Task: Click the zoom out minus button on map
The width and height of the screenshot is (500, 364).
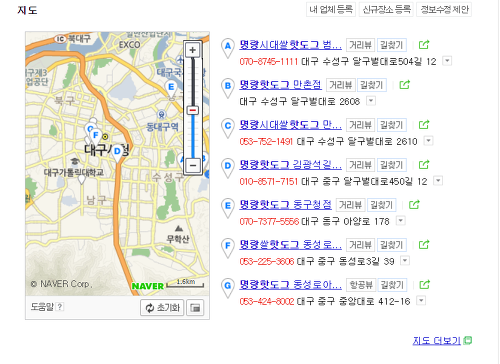Action: [x=193, y=165]
